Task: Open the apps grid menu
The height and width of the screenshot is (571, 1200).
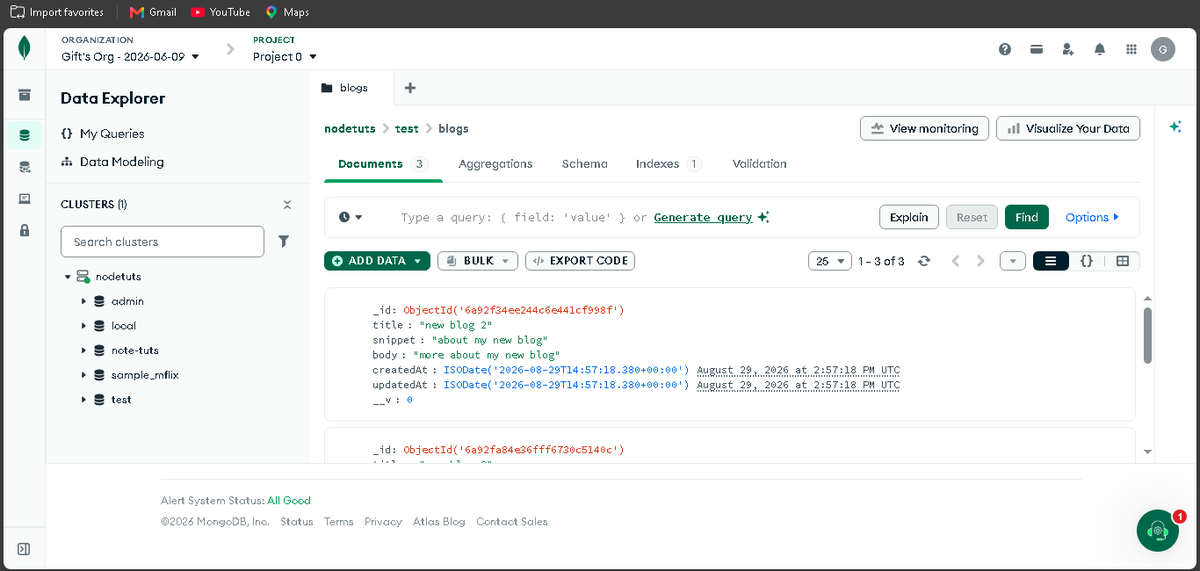Action: (1131, 49)
